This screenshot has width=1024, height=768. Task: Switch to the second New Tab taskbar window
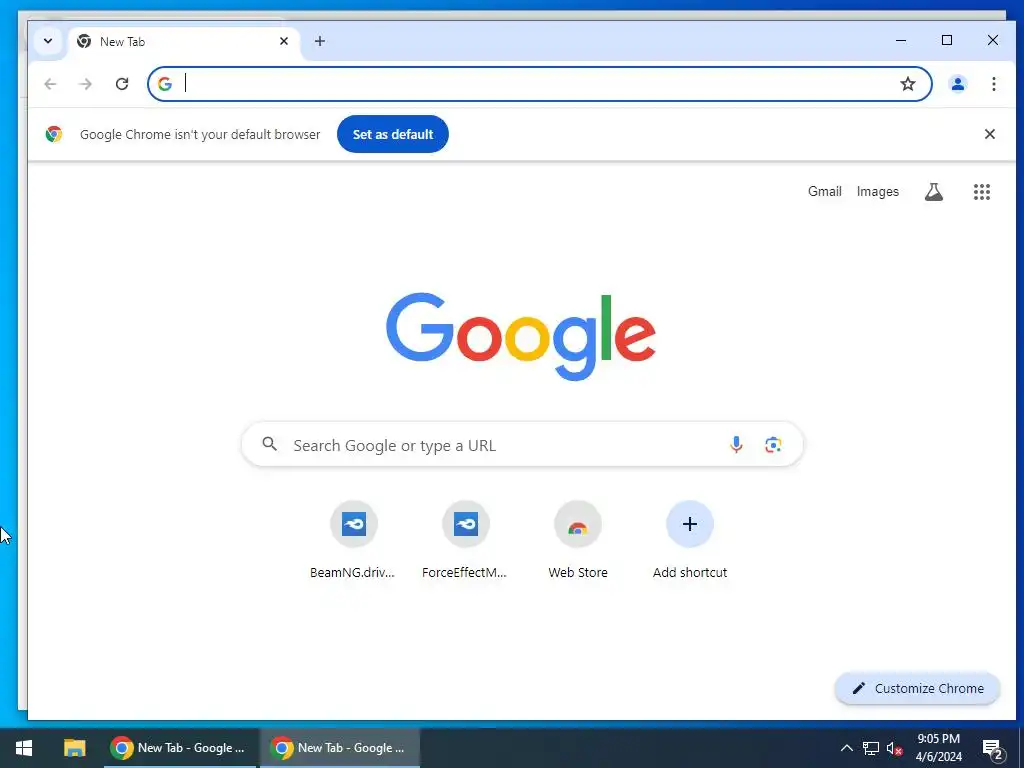[x=340, y=748]
